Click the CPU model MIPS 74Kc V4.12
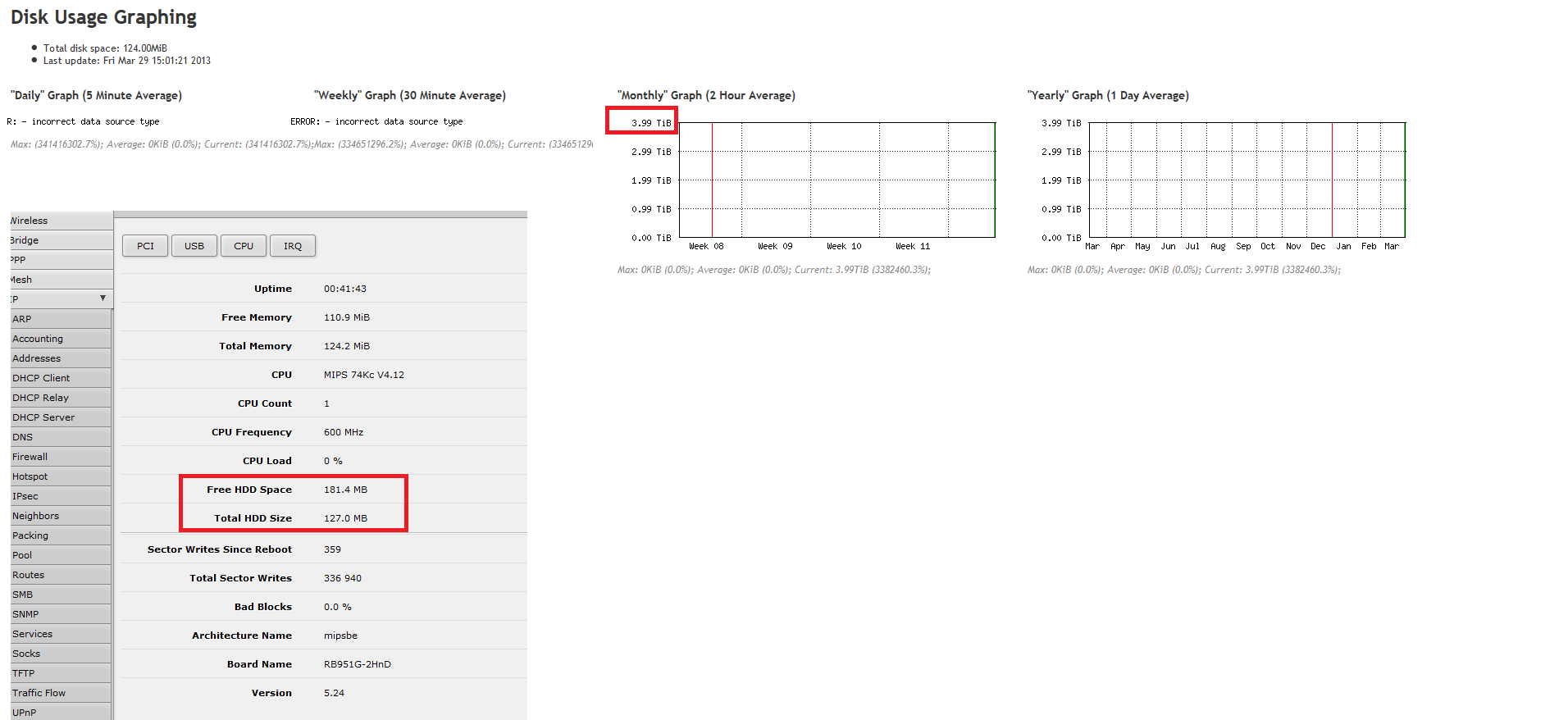This screenshot has height=720, width=1568. 364,375
